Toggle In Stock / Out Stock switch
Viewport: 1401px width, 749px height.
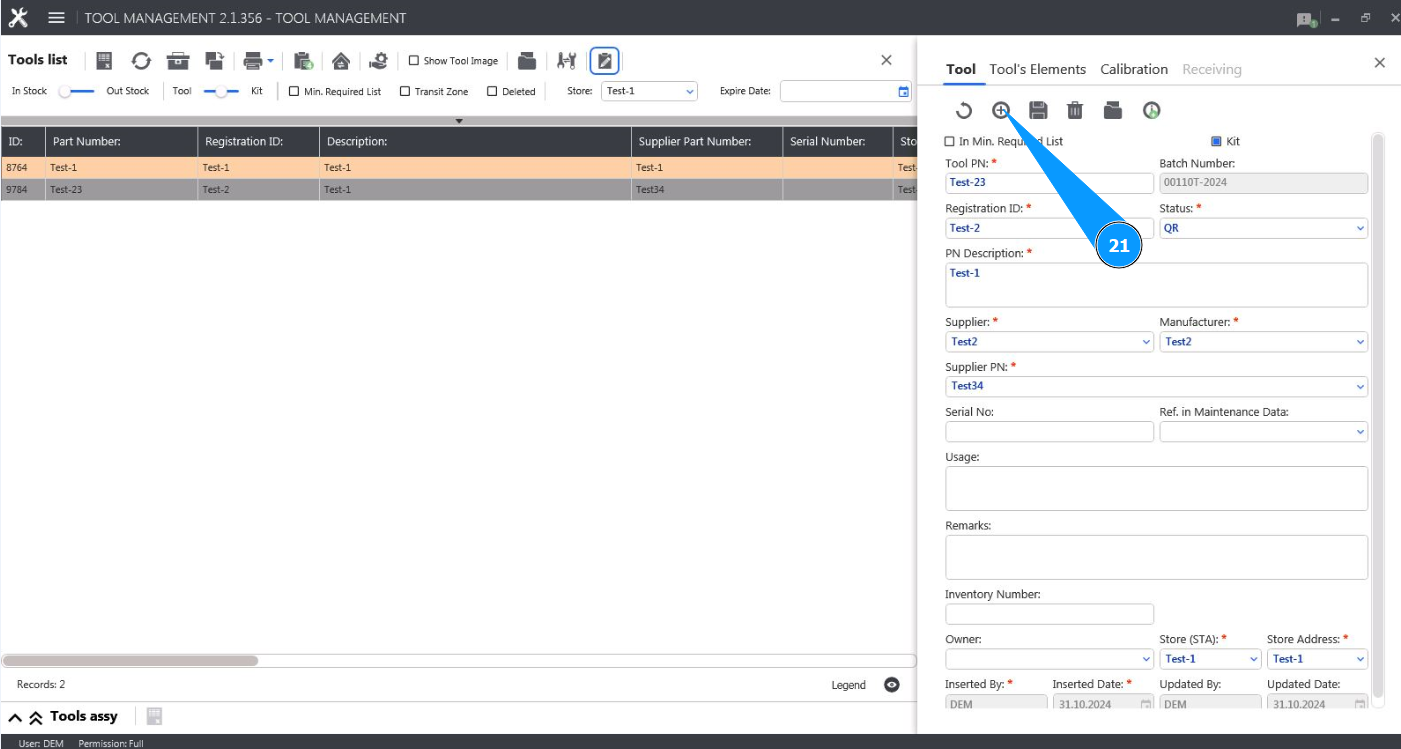[76, 91]
